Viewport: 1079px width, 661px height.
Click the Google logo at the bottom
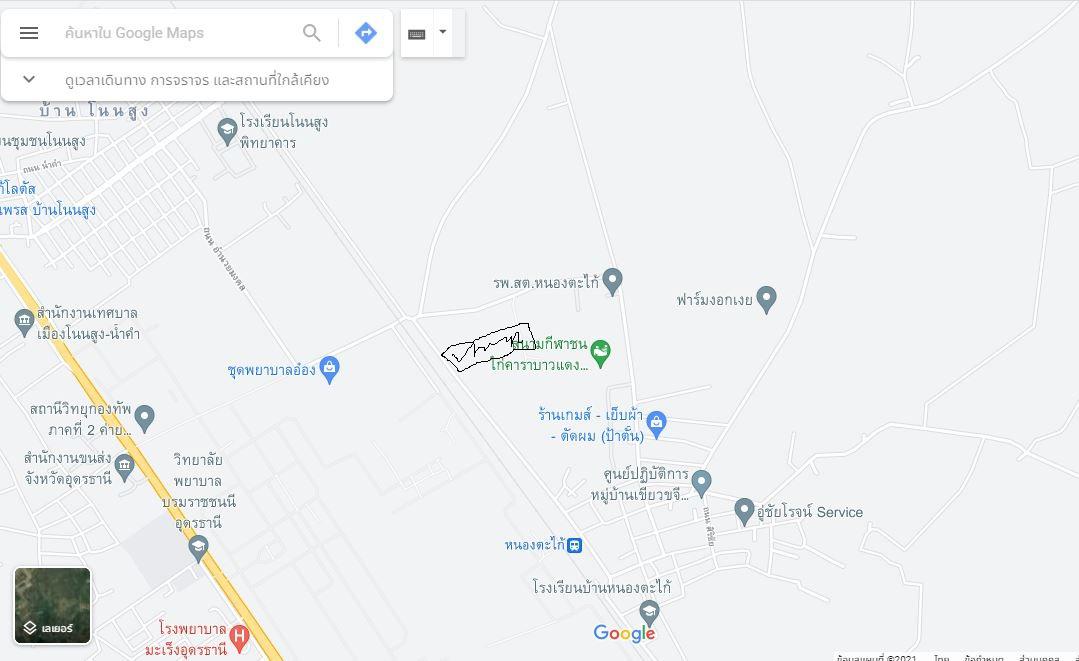(624, 633)
